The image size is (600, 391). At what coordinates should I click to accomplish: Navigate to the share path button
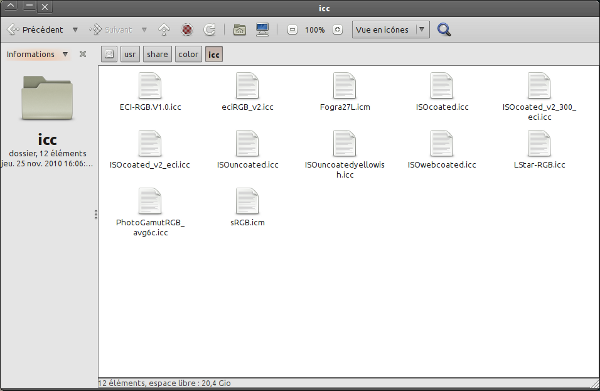click(x=157, y=54)
